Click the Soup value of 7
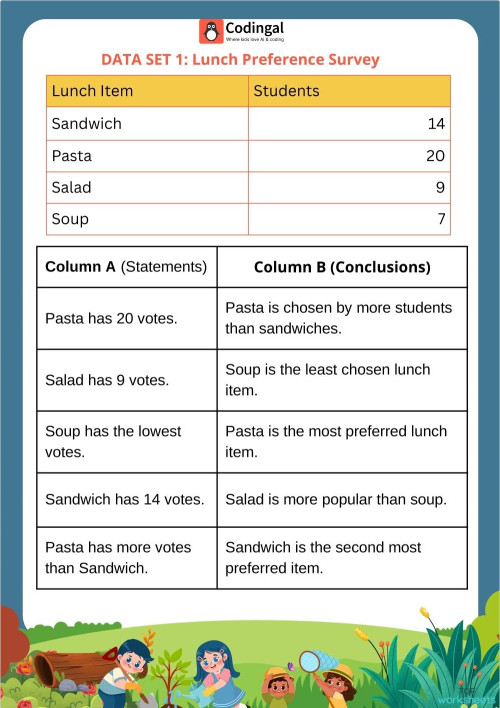The width and height of the screenshot is (500, 708). 441,219
